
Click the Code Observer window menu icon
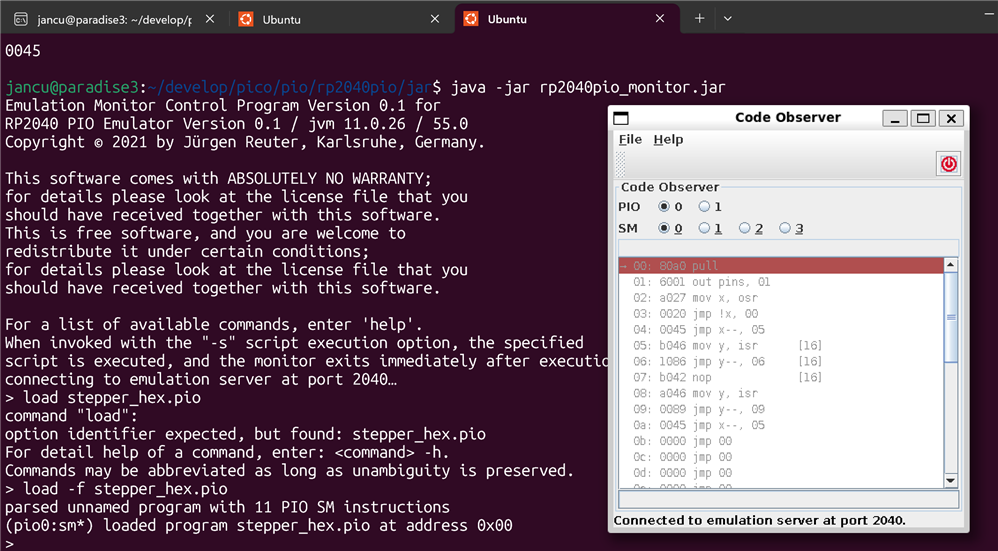pos(621,118)
